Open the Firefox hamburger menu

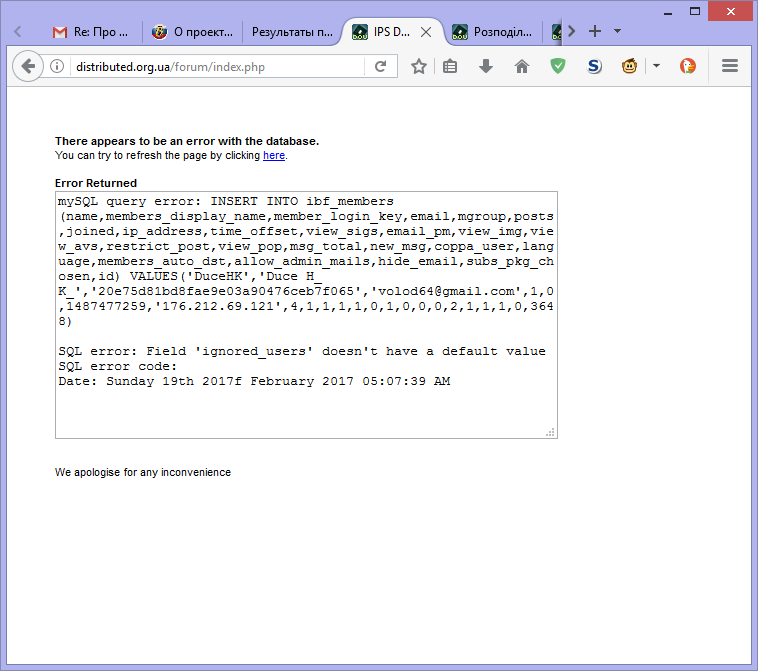[730, 67]
